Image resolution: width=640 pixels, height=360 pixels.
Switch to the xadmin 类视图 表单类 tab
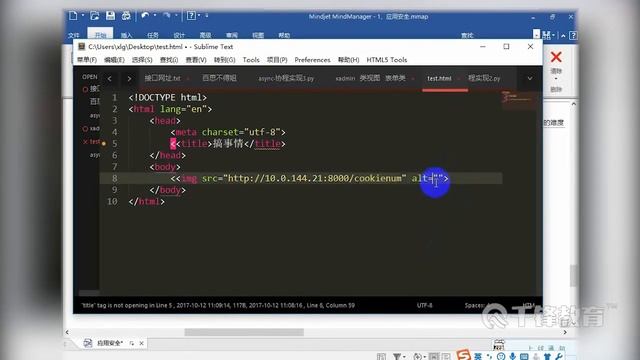click(370, 78)
